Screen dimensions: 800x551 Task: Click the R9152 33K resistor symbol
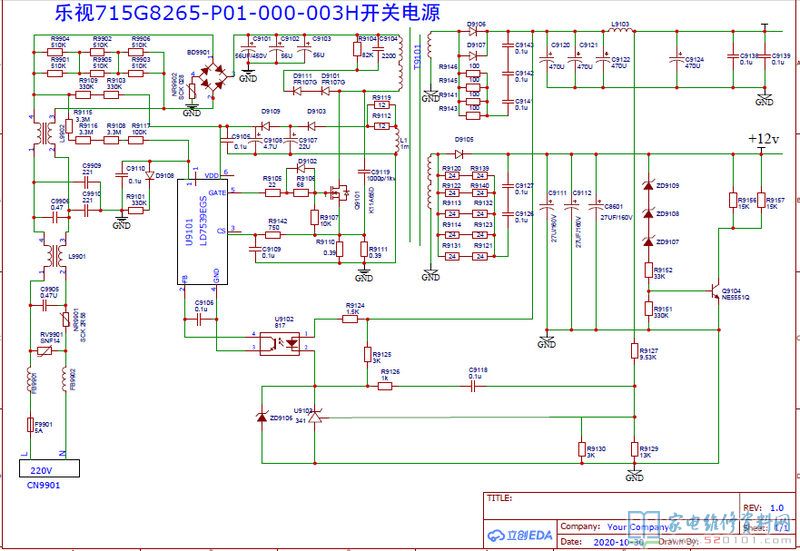(x=648, y=270)
